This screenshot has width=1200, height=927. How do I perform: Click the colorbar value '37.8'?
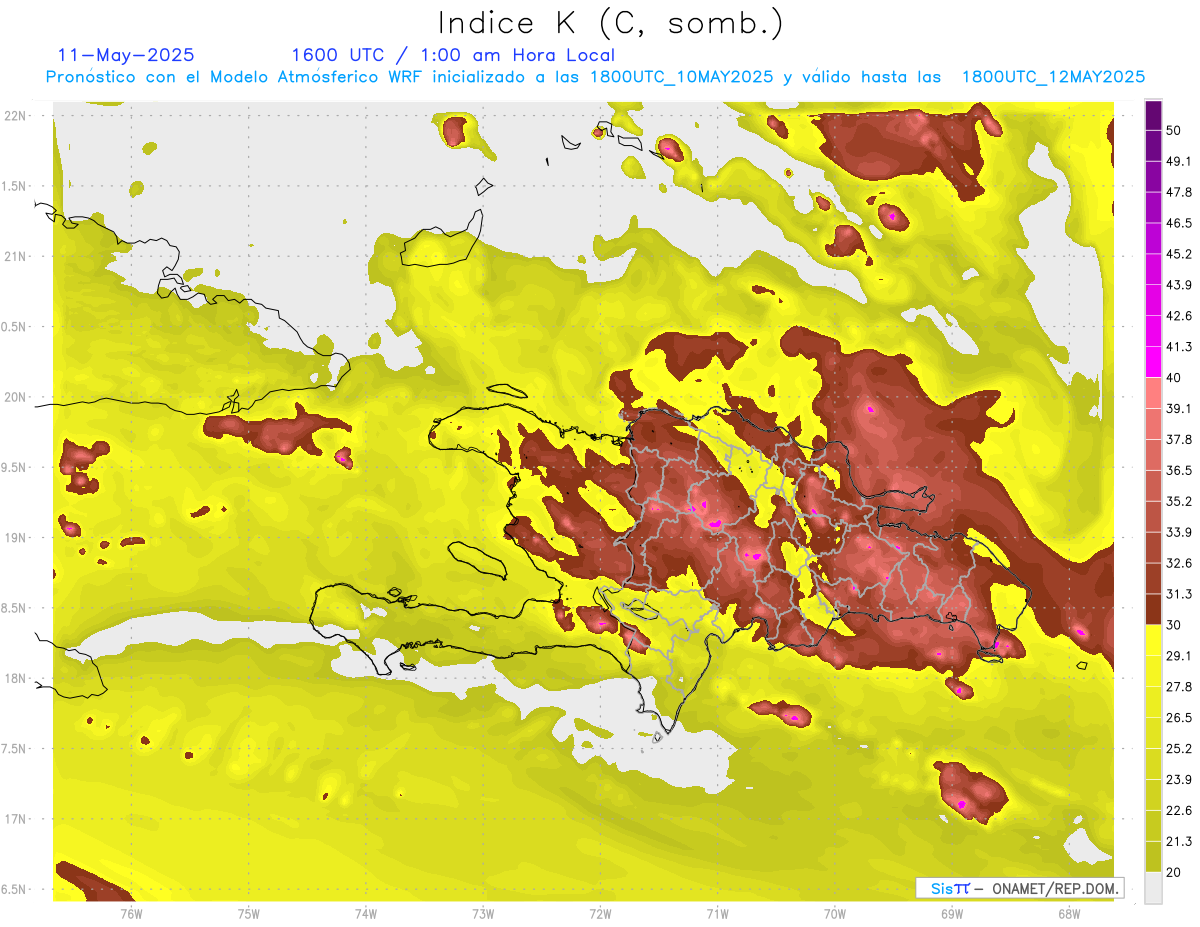click(1180, 440)
